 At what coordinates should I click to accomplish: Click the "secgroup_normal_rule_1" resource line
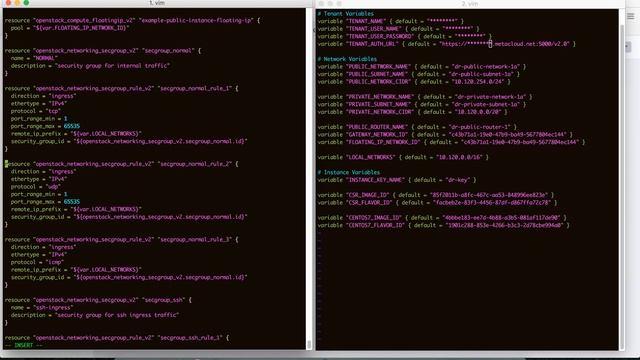click(122, 88)
